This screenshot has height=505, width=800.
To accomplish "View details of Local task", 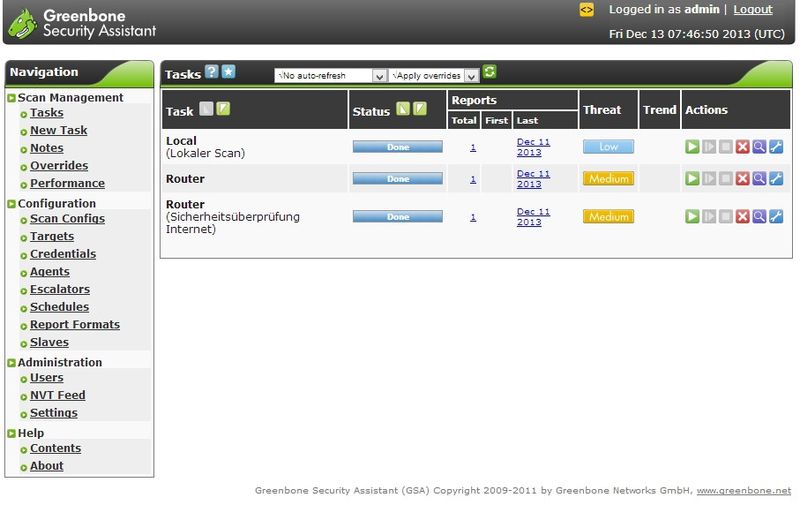I will pyautogui.click(x=759, y=147).
